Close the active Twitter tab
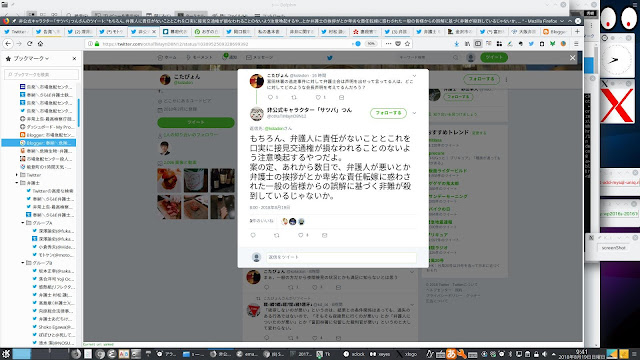640x360 pixels. coord(154,31)
